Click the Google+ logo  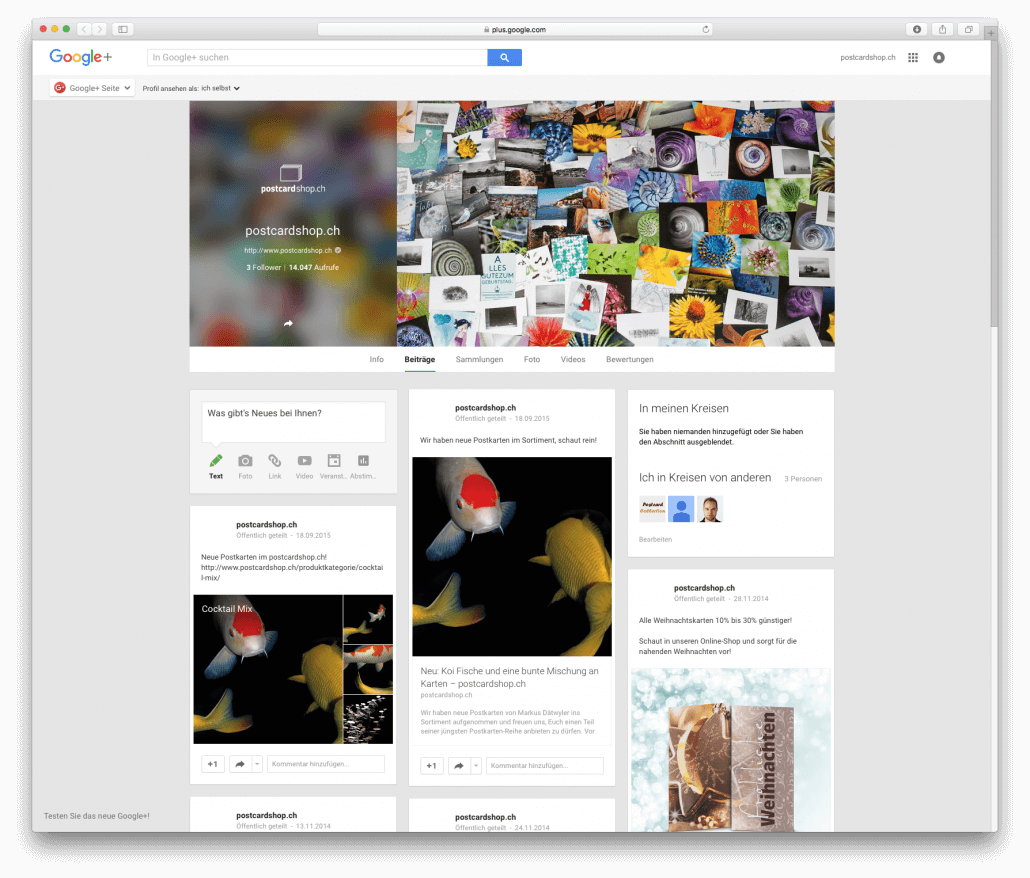click(x=81, y=57)
